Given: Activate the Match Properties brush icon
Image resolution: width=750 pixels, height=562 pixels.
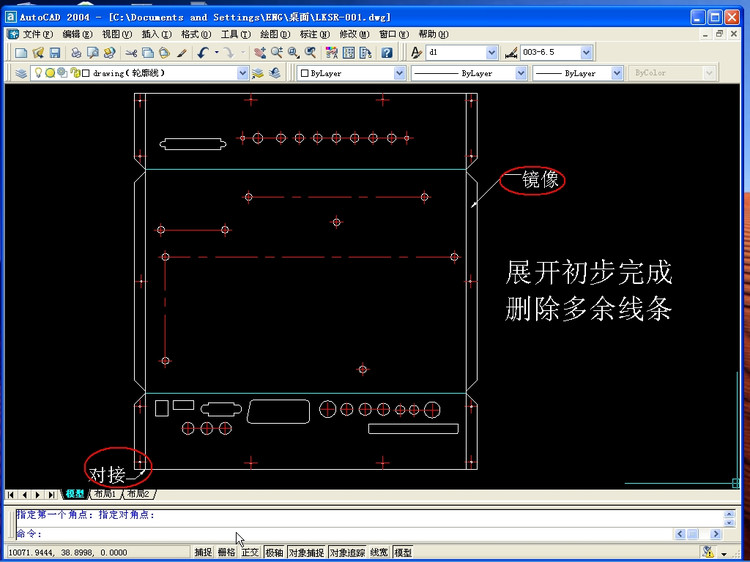Looking at the screenshot, I should click(181, 53).
